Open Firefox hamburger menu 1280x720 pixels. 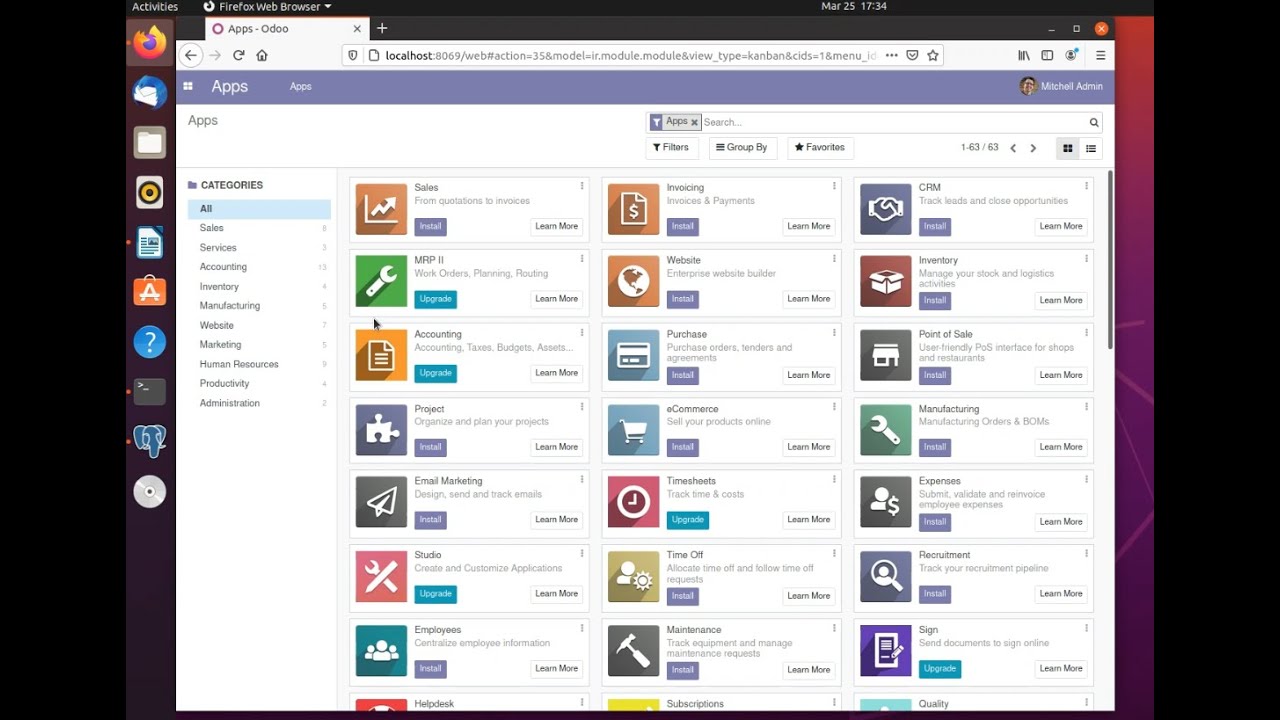pos(1100,56)
